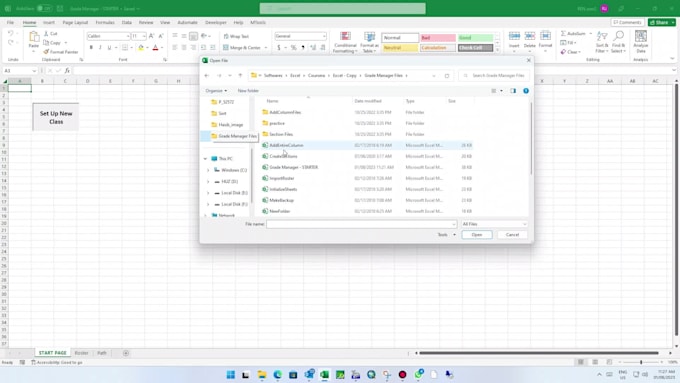680x383 pixels.
Task: Click the Undo arrow icon
Action: pyautogui.click(x=10, y=33)
